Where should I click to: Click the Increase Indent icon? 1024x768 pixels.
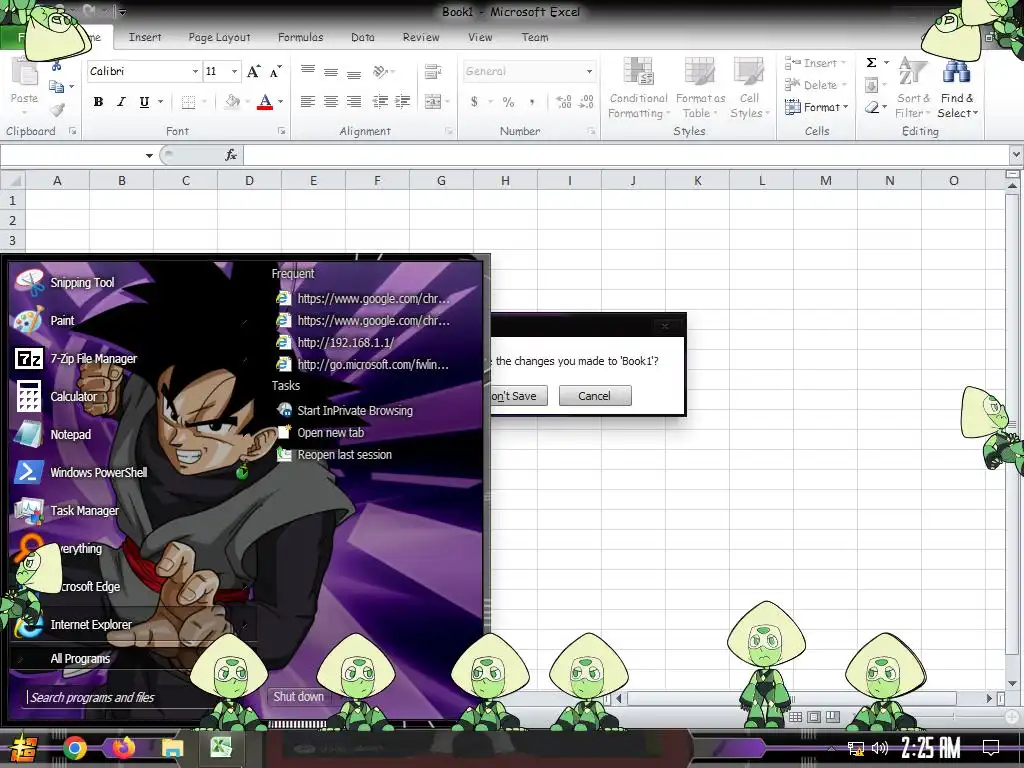pos(402,101)
